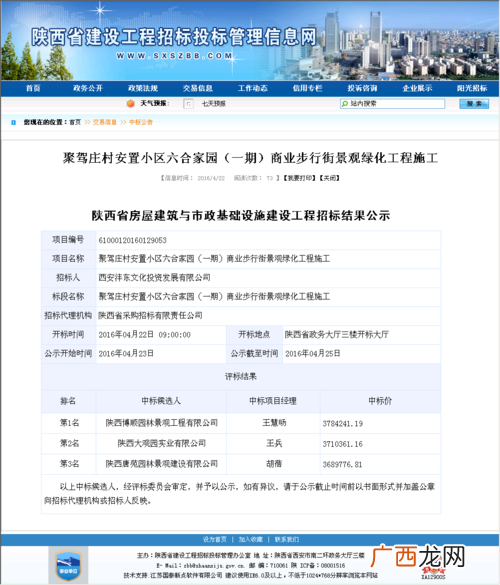Screen dimensions: 500x585
Task: Select publicity end date 2016年04月25日
Action: pos(313,353)
